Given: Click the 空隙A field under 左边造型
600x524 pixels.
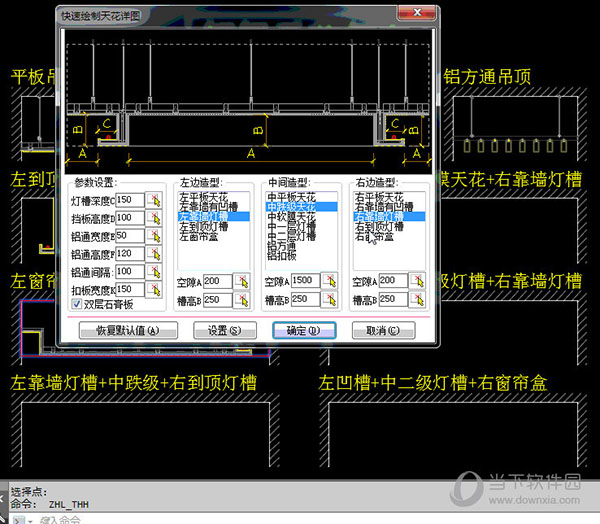Looking at the screenshot, I should pos(218,282).
